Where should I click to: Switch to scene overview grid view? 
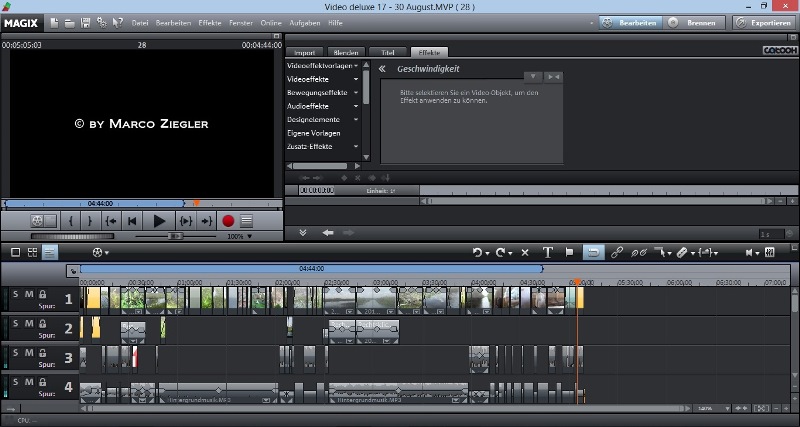(x=33, y=252)
